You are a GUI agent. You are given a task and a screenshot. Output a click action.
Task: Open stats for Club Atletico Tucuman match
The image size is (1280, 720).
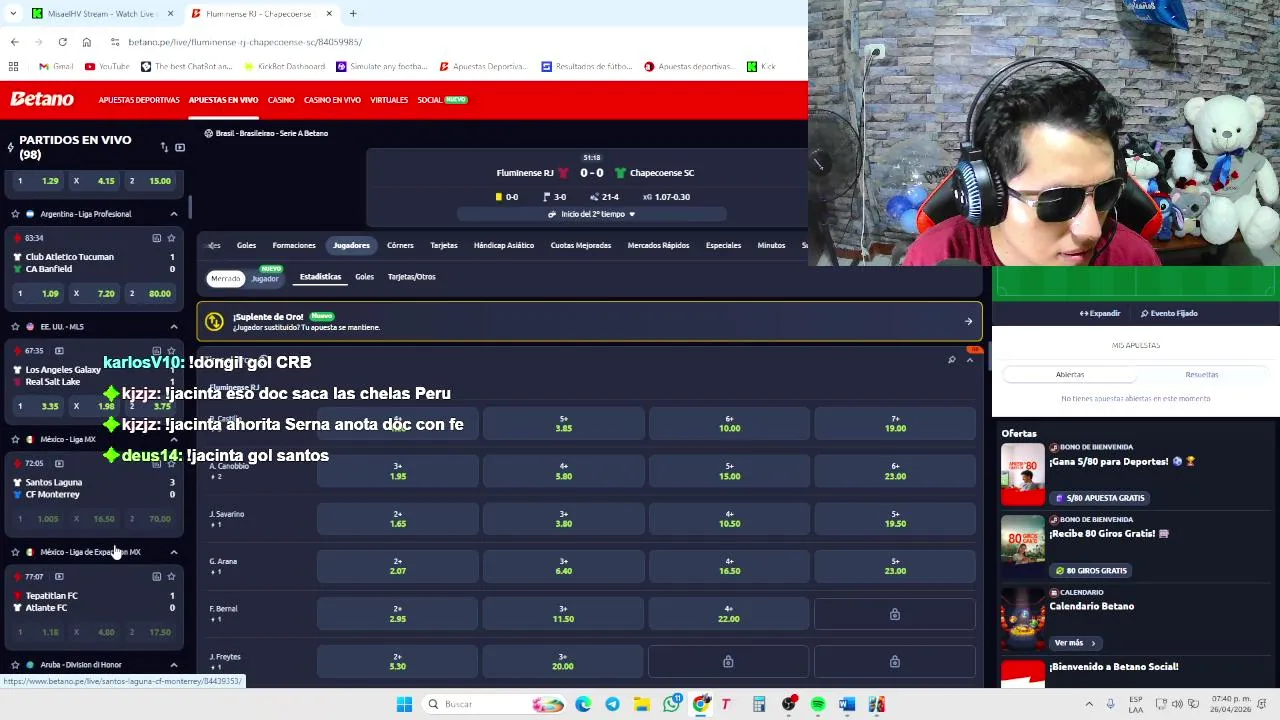coord(156,238)
